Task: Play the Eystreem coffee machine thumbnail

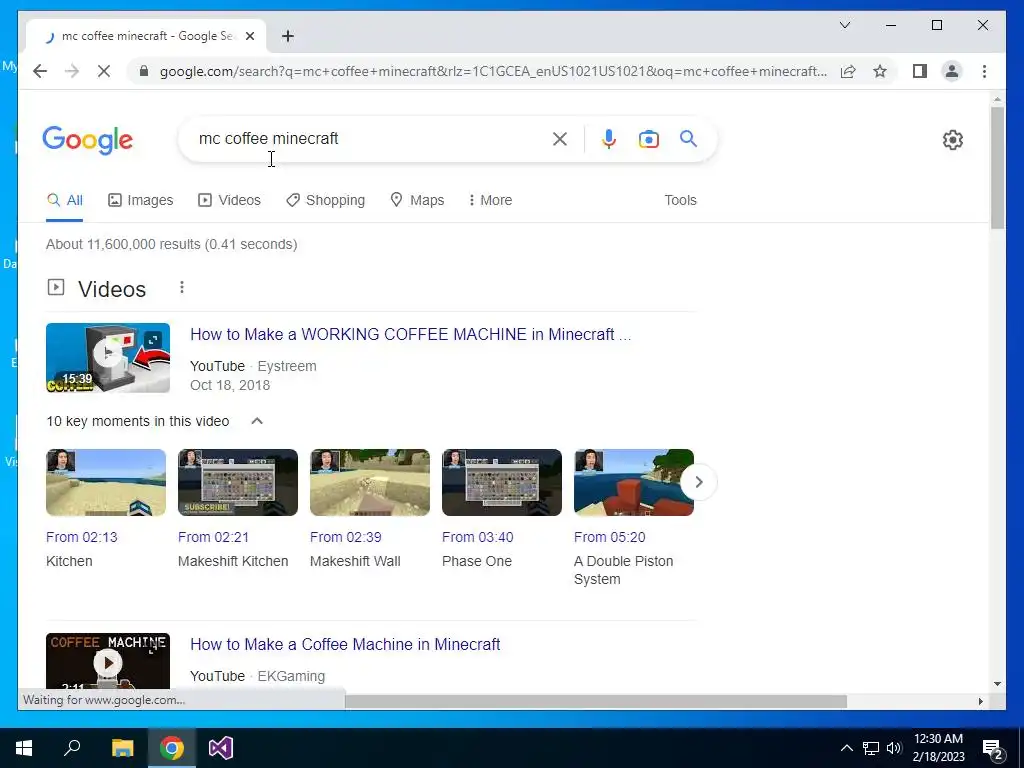Action: [108, 358]
